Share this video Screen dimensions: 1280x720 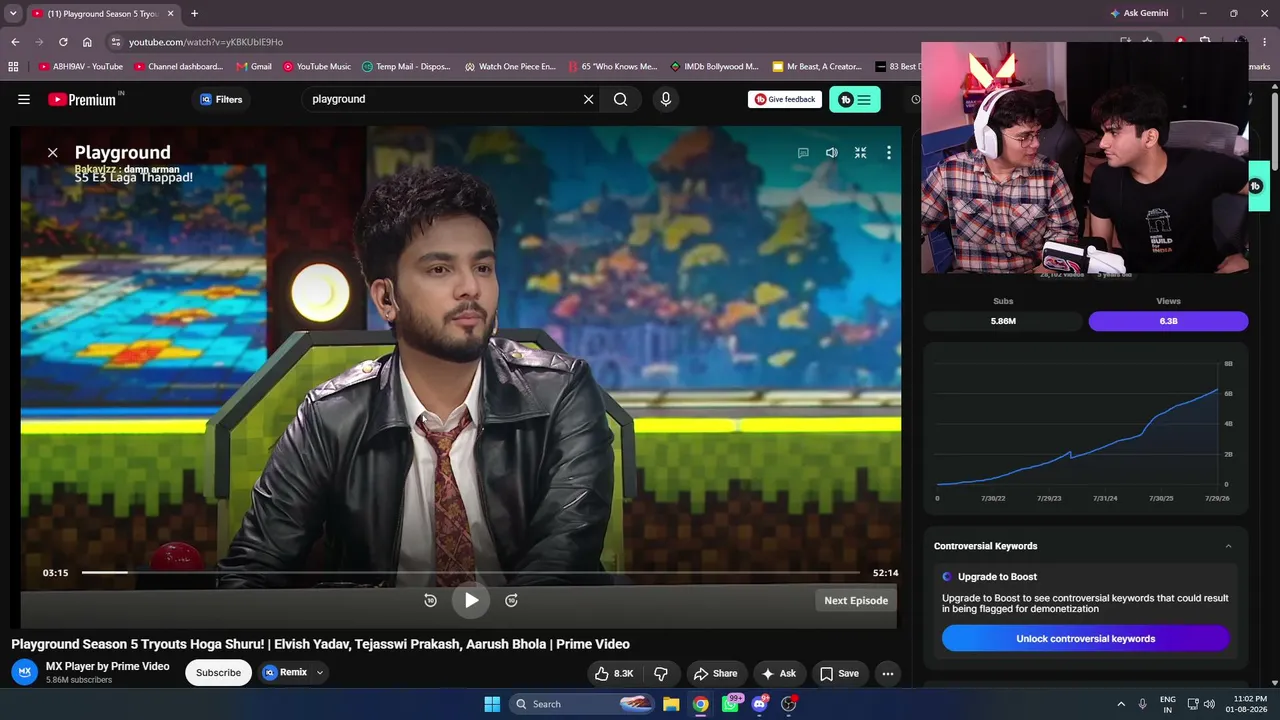tap(716, 673)
